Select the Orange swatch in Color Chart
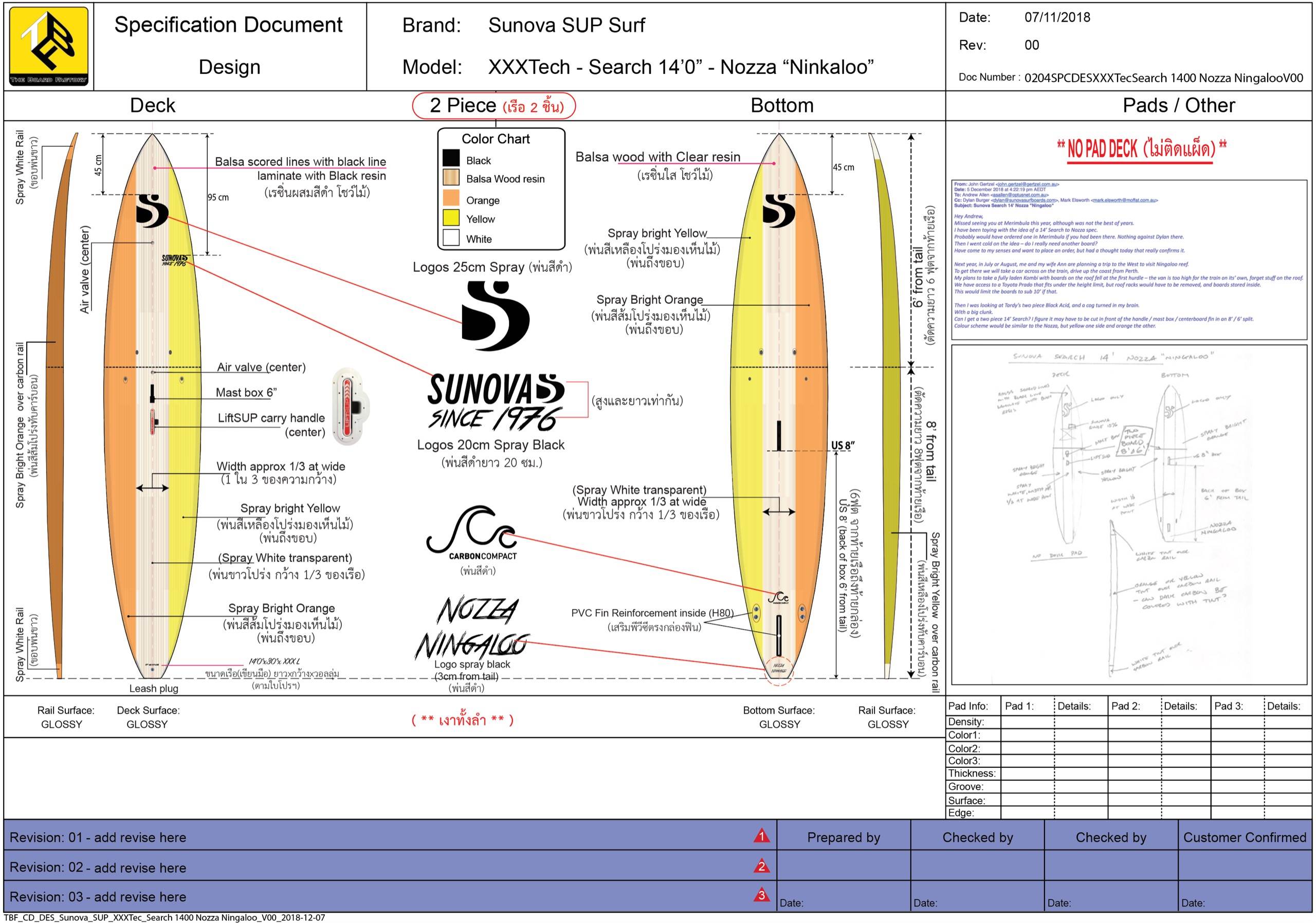 tap(451, 198)
